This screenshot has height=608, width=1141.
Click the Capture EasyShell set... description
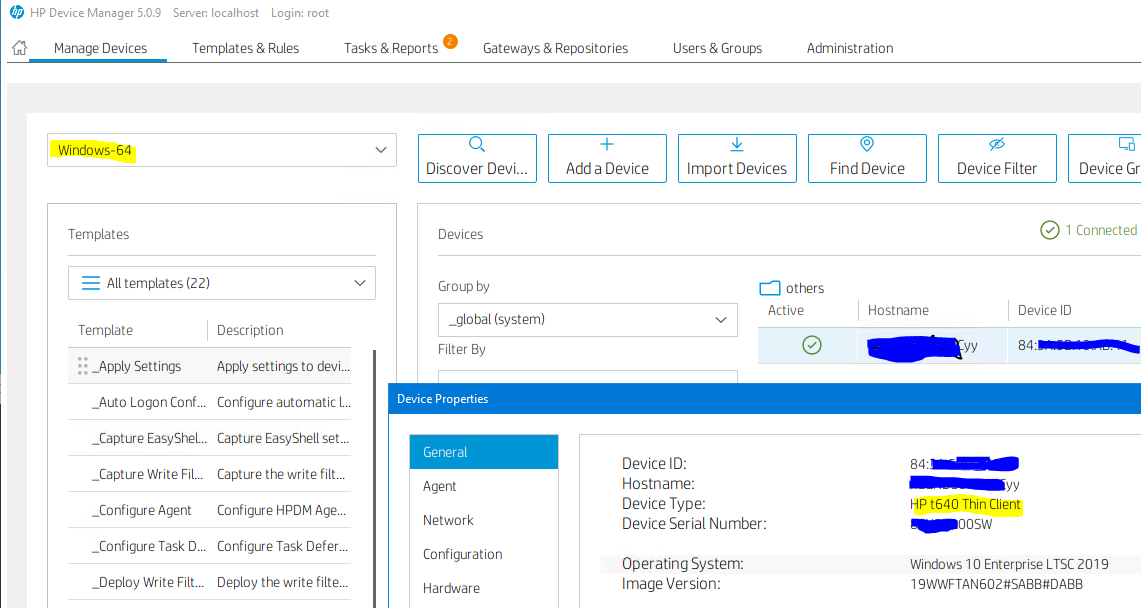pyautogui.click(x=283, y=438)
